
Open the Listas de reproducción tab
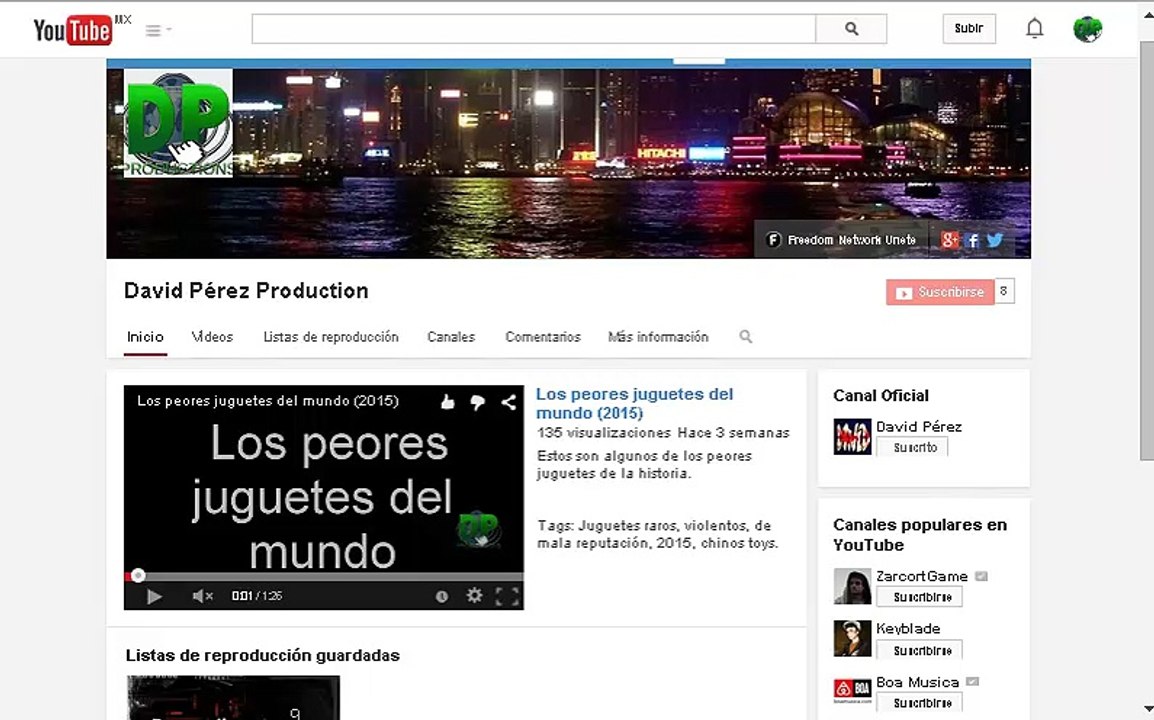pyautogui.click(x=330, y=337)
